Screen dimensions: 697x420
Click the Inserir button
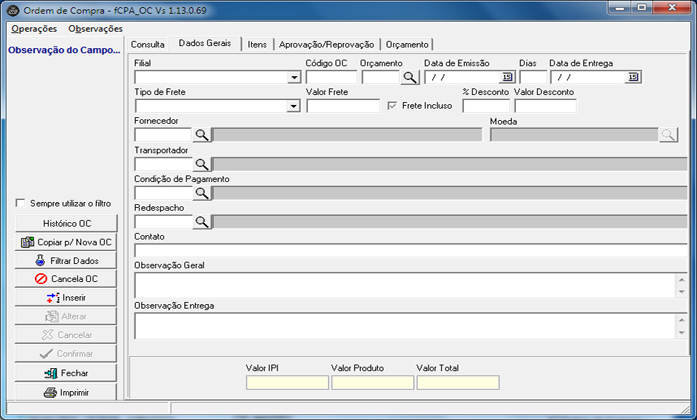click(x=66, y=298)
